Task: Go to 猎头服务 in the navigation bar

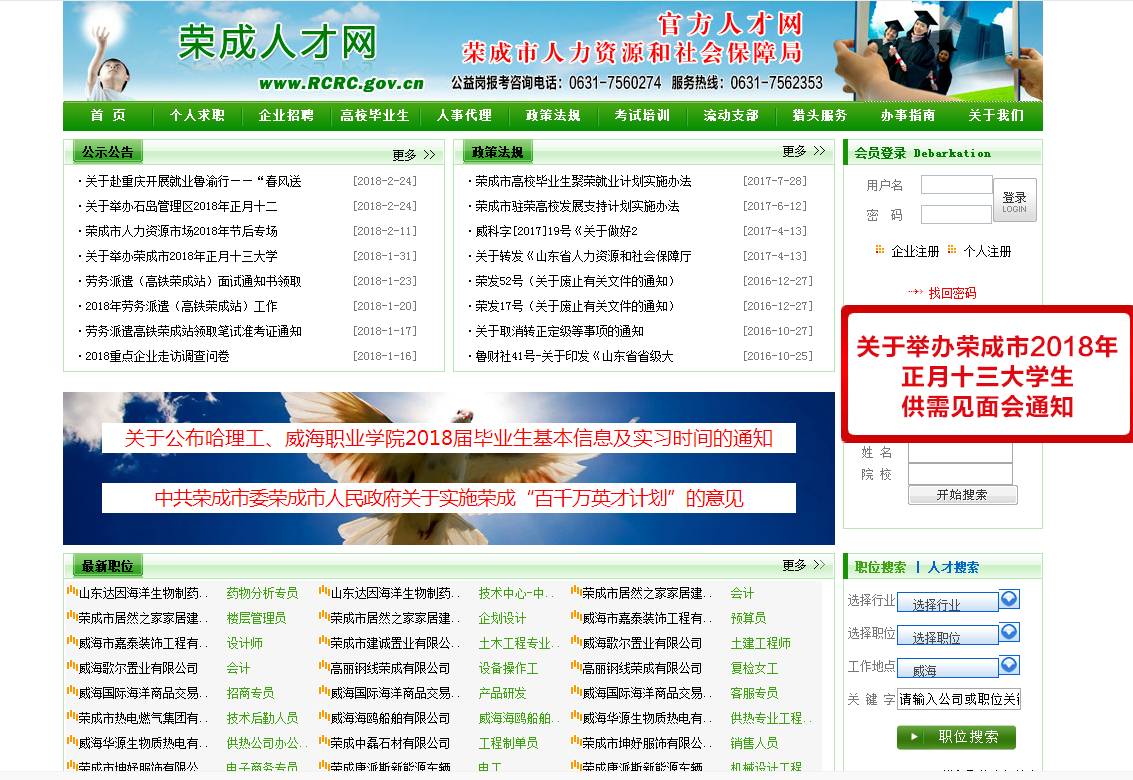Action: click(x=820, y=116)
